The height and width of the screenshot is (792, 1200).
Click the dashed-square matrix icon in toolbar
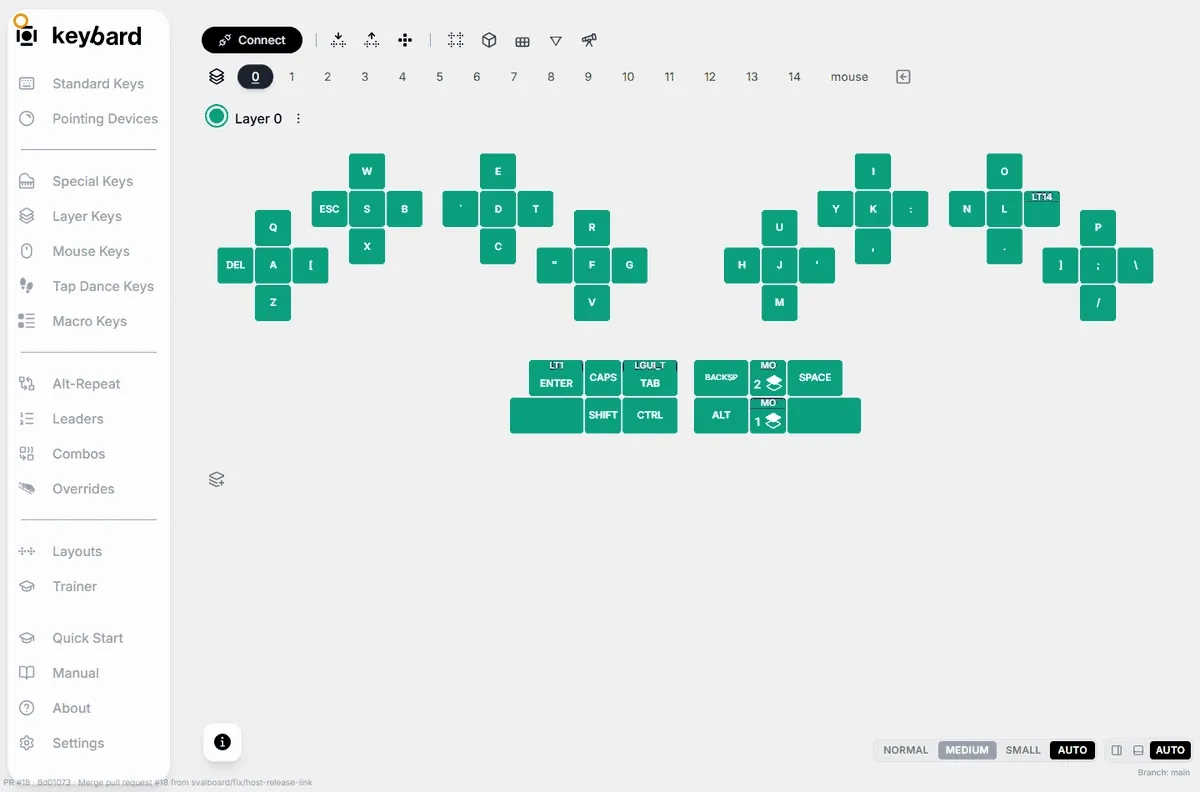coord(456,40)
